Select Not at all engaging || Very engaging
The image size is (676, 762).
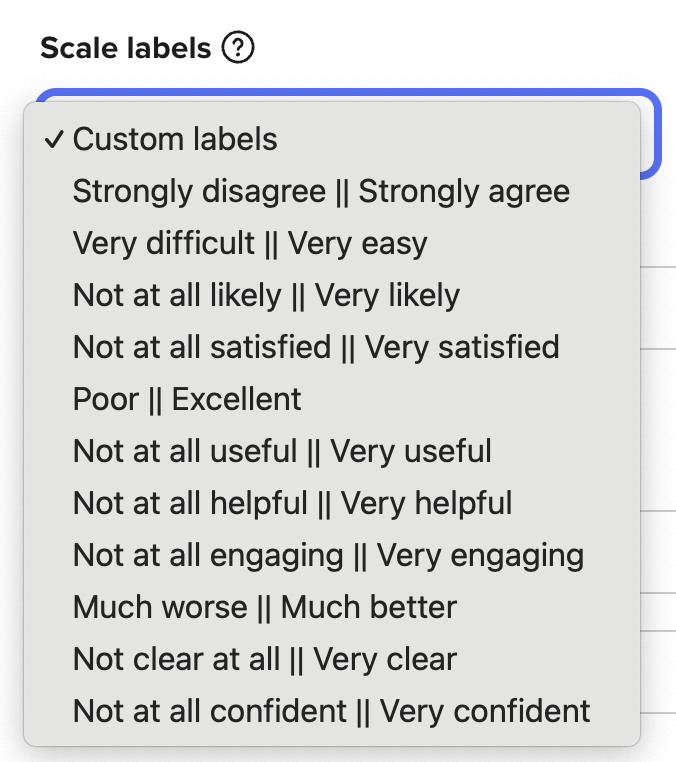(332, 555)
